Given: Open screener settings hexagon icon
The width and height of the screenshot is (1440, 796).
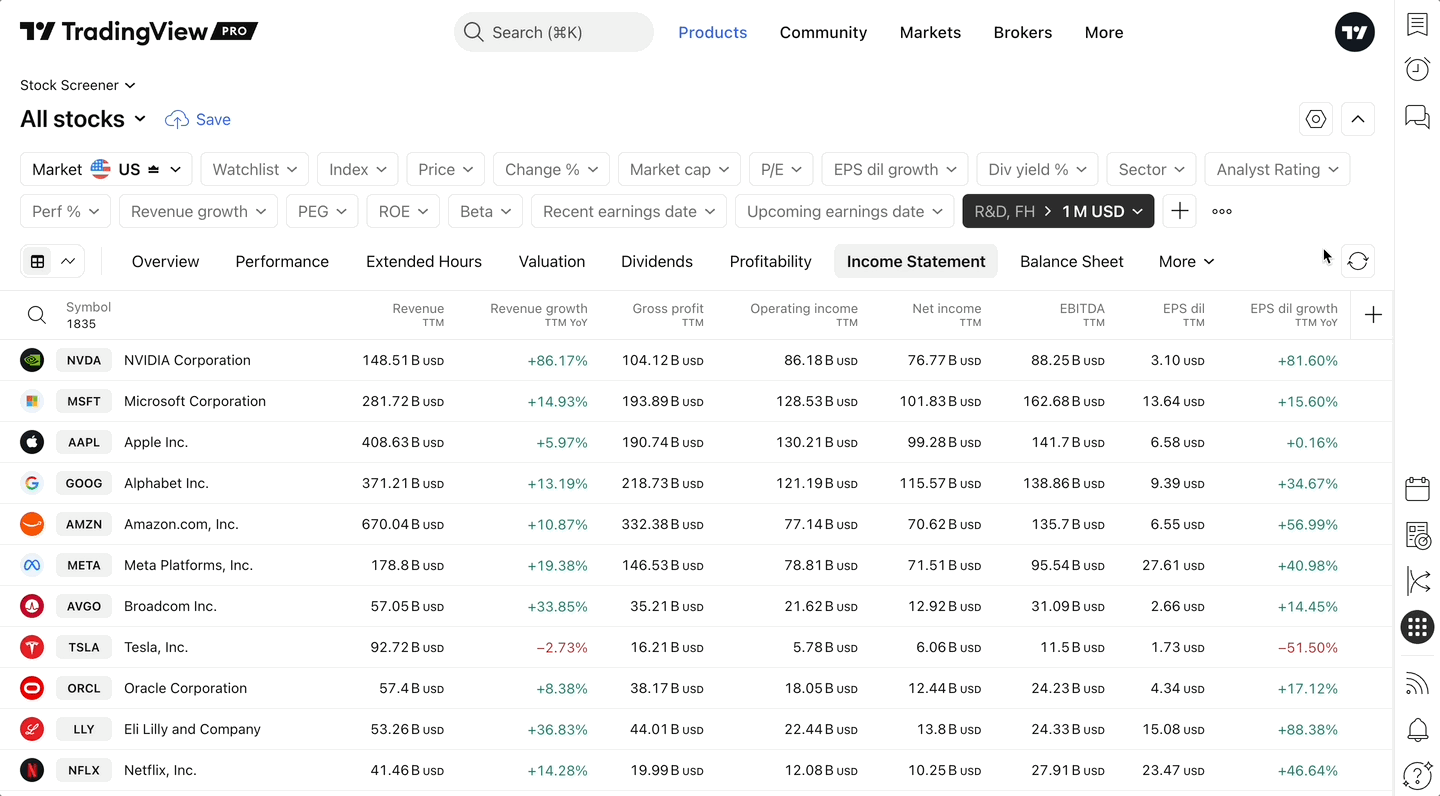Looking at the screenshot, I should tap(1316, 119).
